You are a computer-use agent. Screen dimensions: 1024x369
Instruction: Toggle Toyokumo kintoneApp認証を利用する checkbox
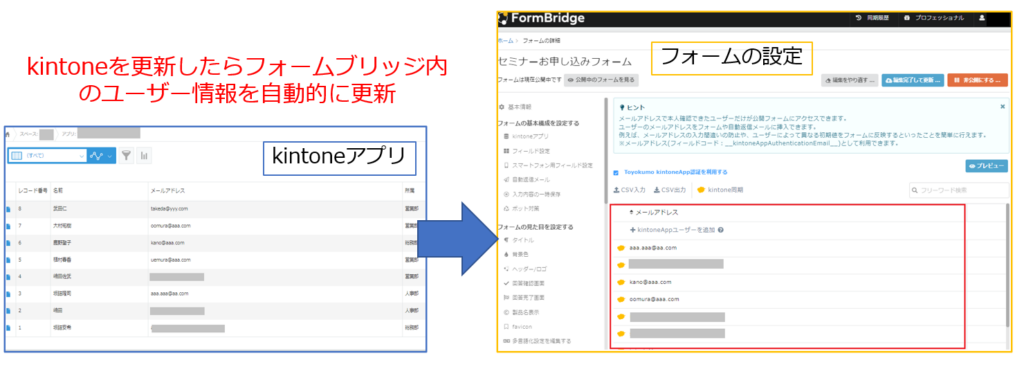click(x=617, y=172)
